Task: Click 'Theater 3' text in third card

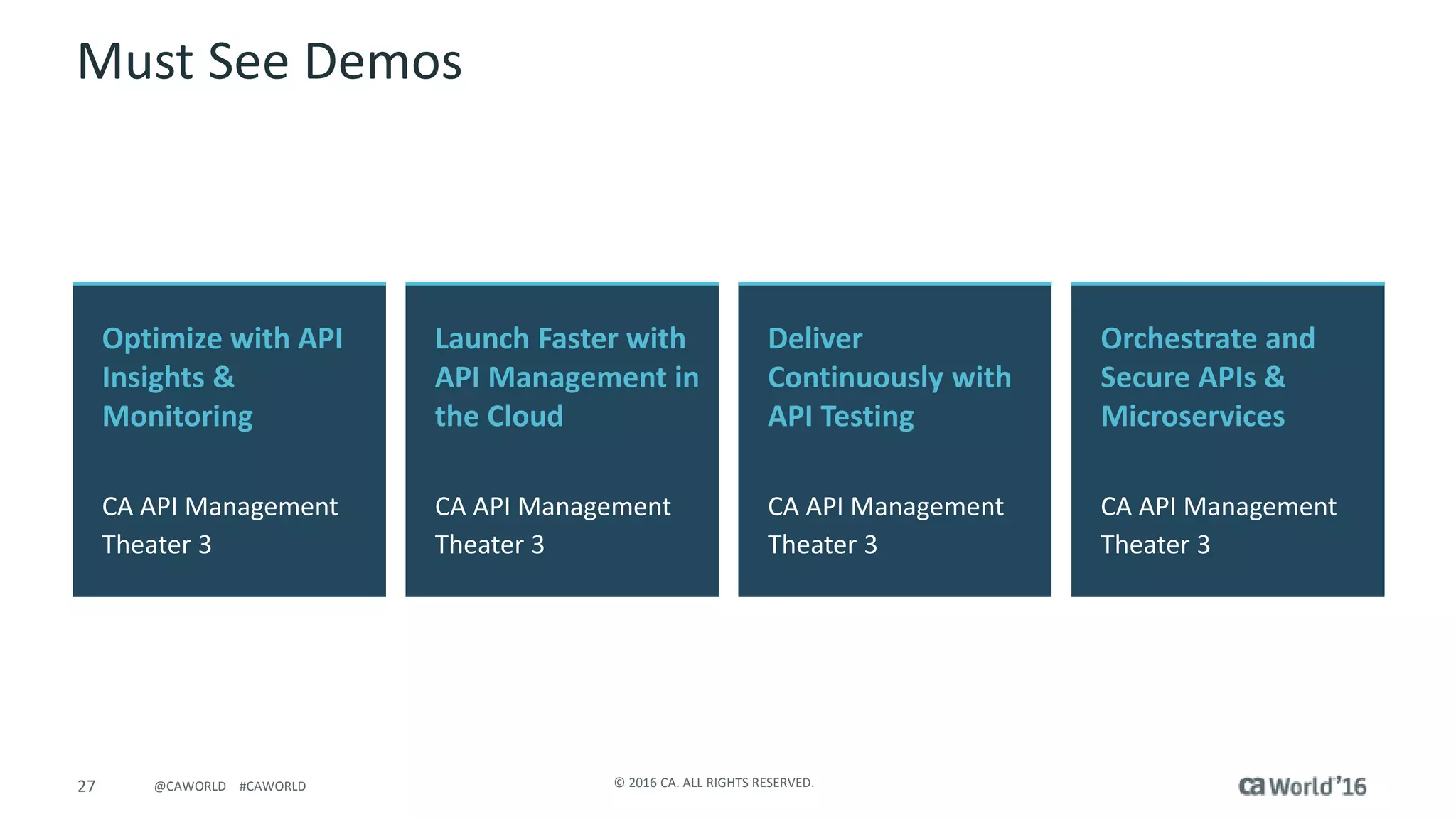Action: pos(822,545)
